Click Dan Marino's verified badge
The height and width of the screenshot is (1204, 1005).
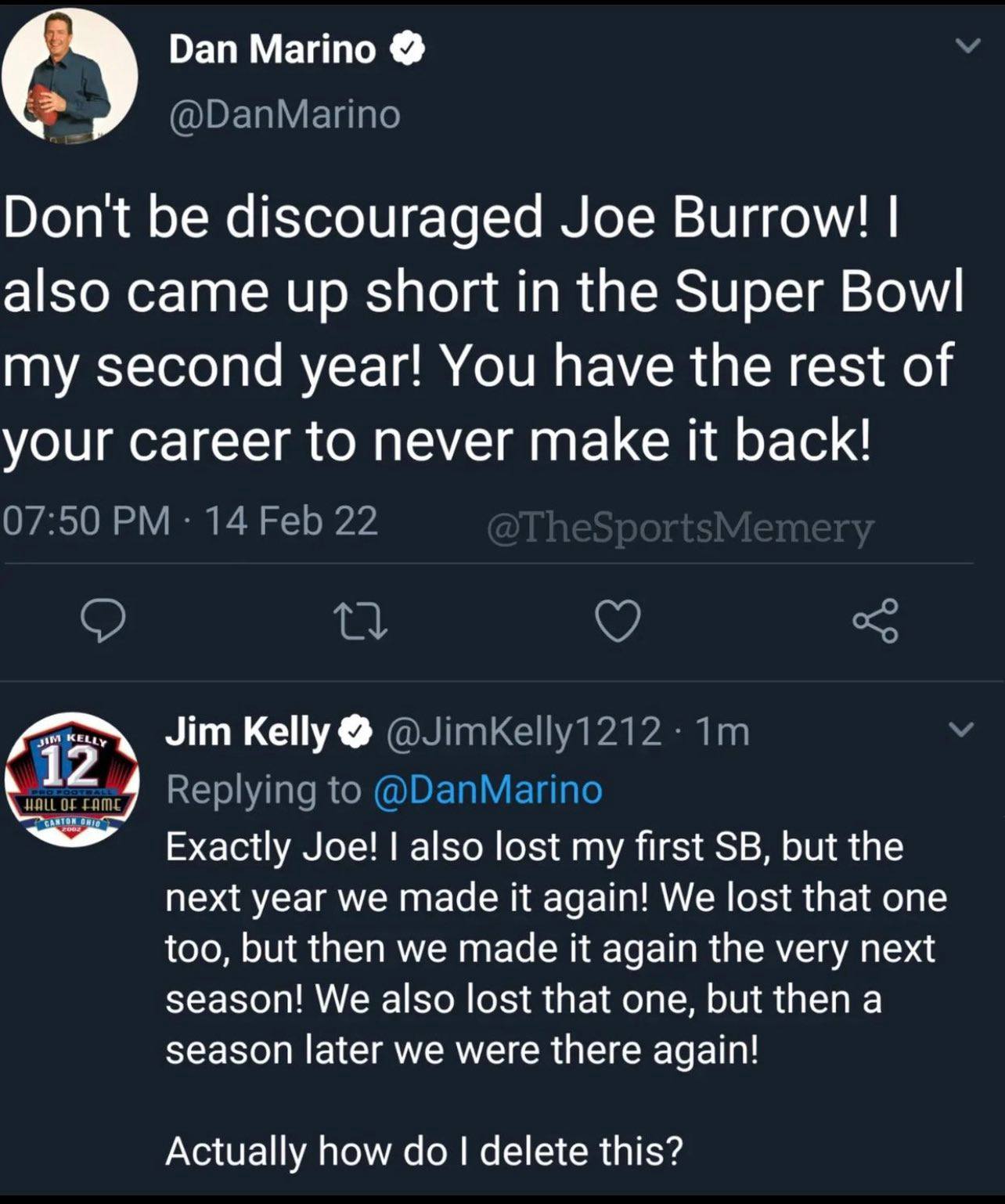point(407,49)
